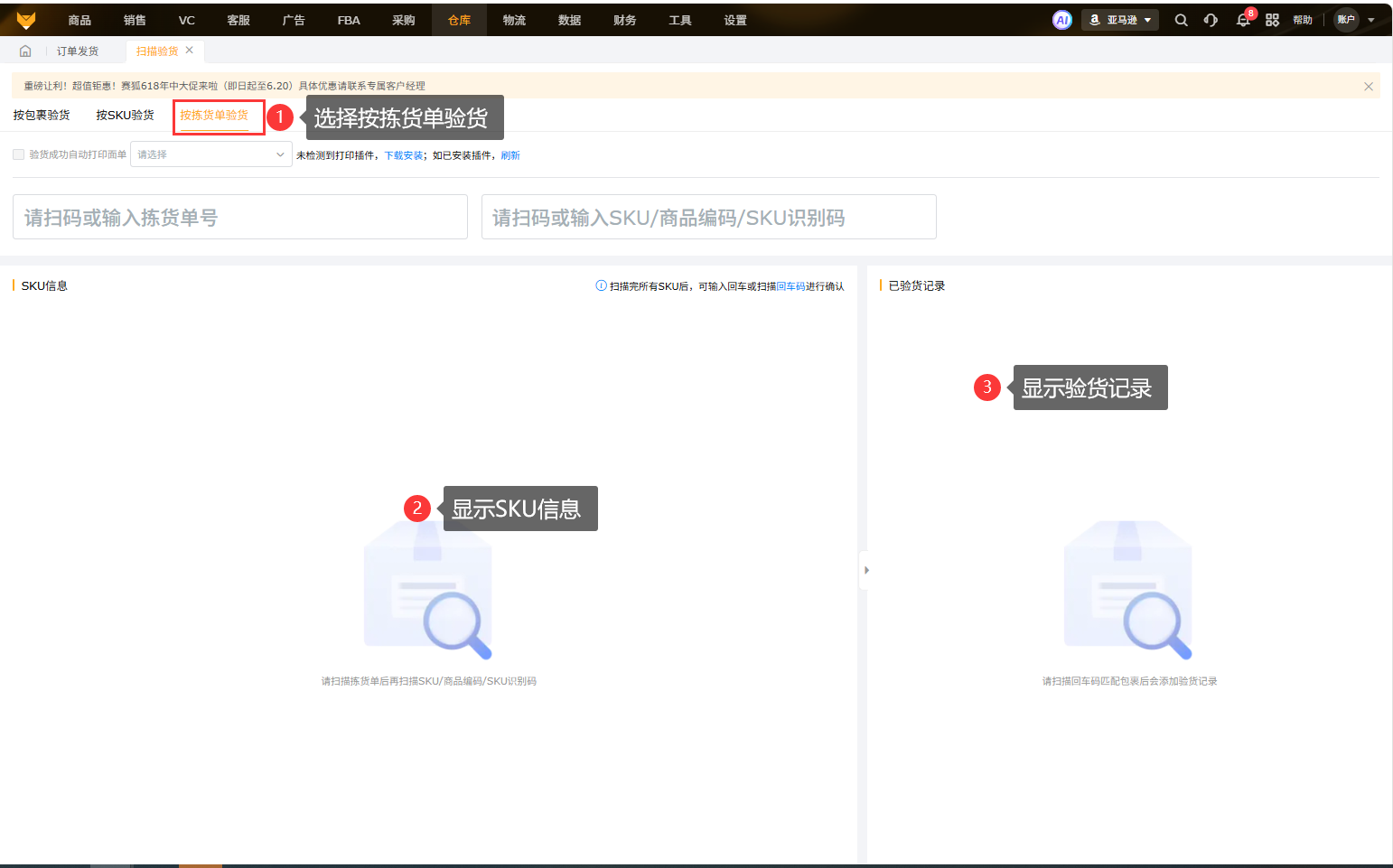Open the AI assistant icon
Image resolution: width=1393 pixels, height=868 pixels.
tap(1062, 20)
